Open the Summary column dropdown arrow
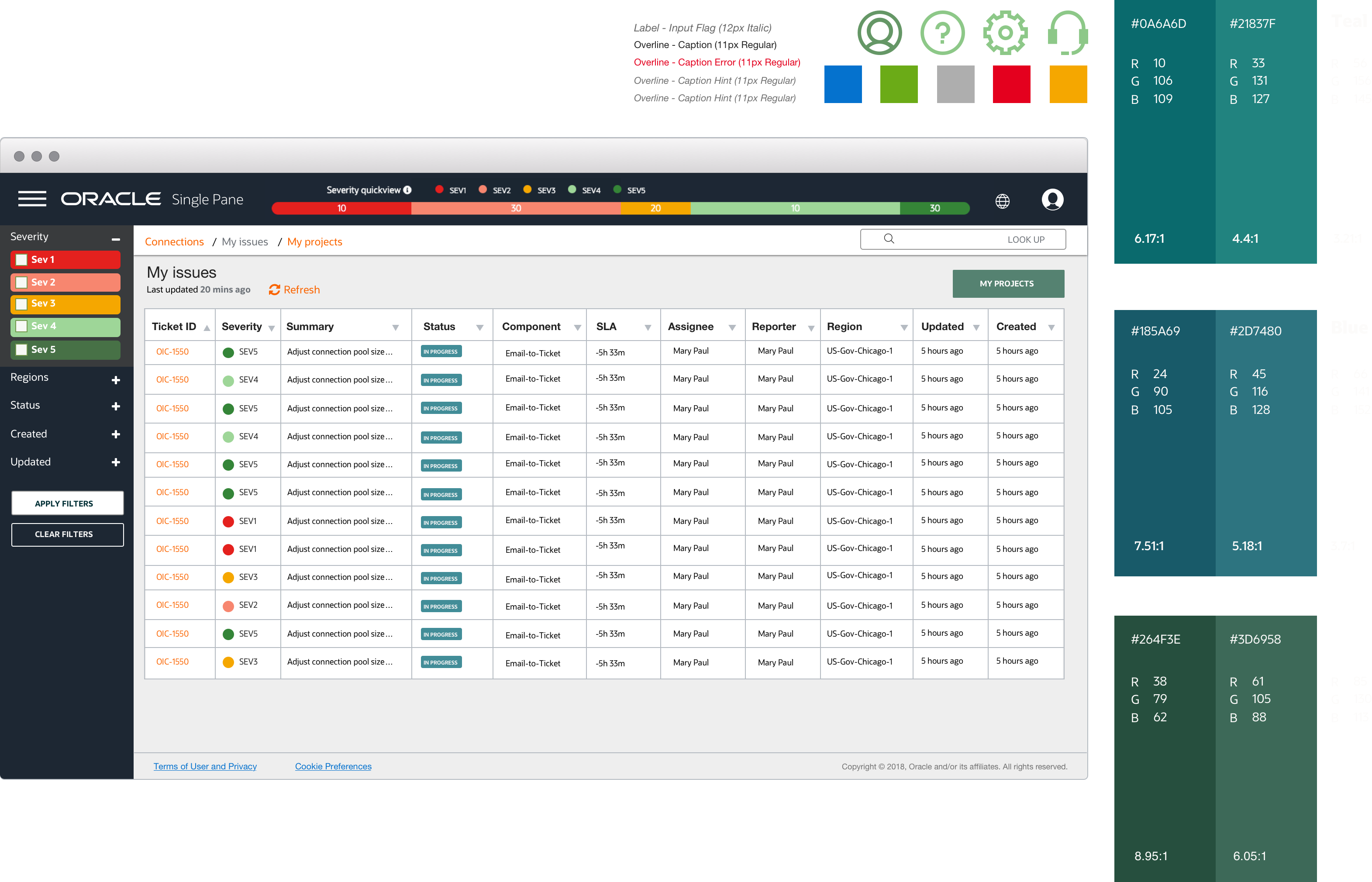Viewport: 1372px width, 882px height. 395,327
